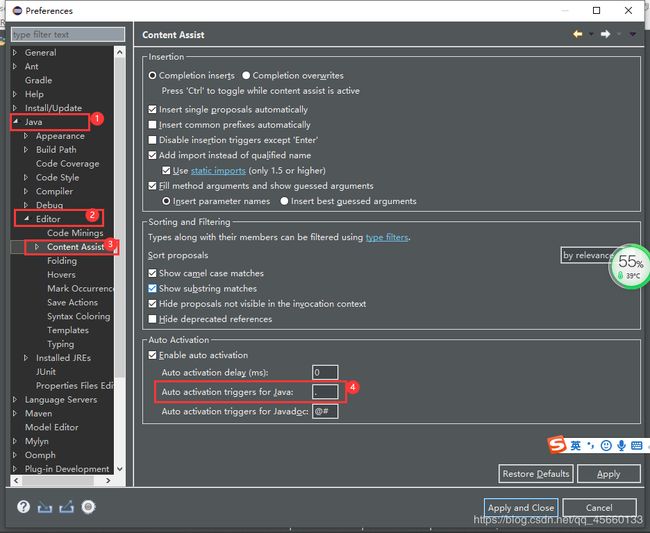
Task: Expand the Content Assist tree node
Action: click(37, 247)
